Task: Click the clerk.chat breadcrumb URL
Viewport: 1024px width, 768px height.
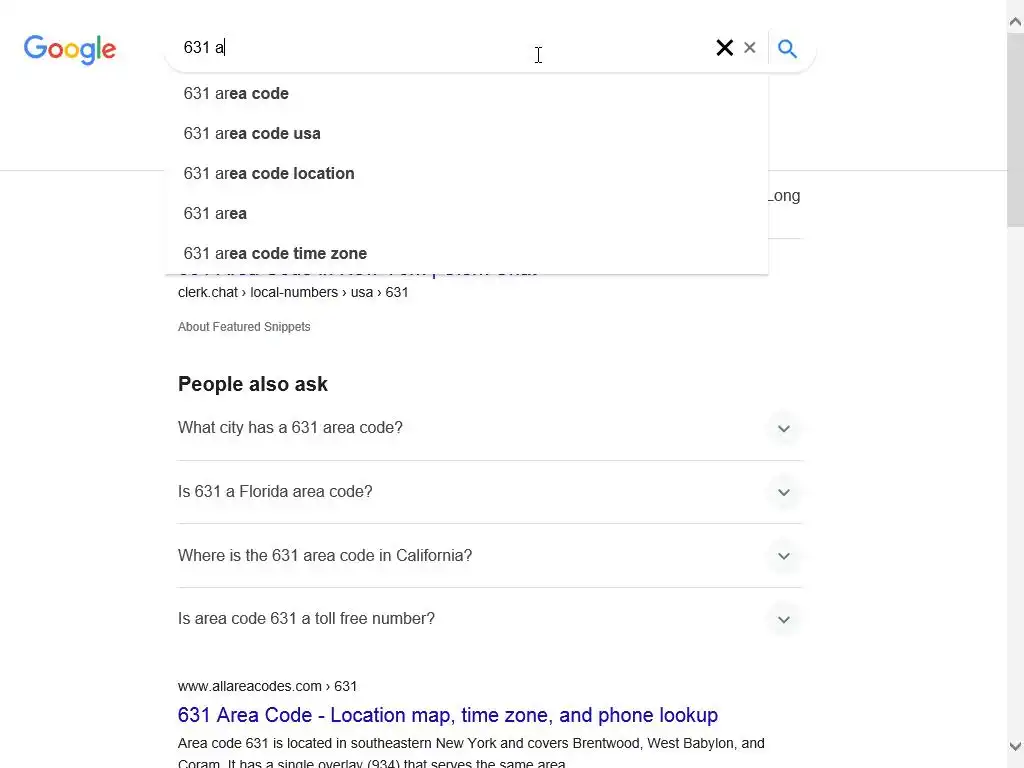Action: (293, 293)
